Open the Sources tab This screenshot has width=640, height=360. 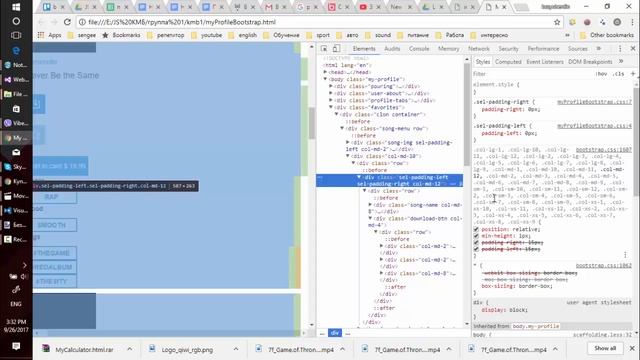click(x=578, y=49)
